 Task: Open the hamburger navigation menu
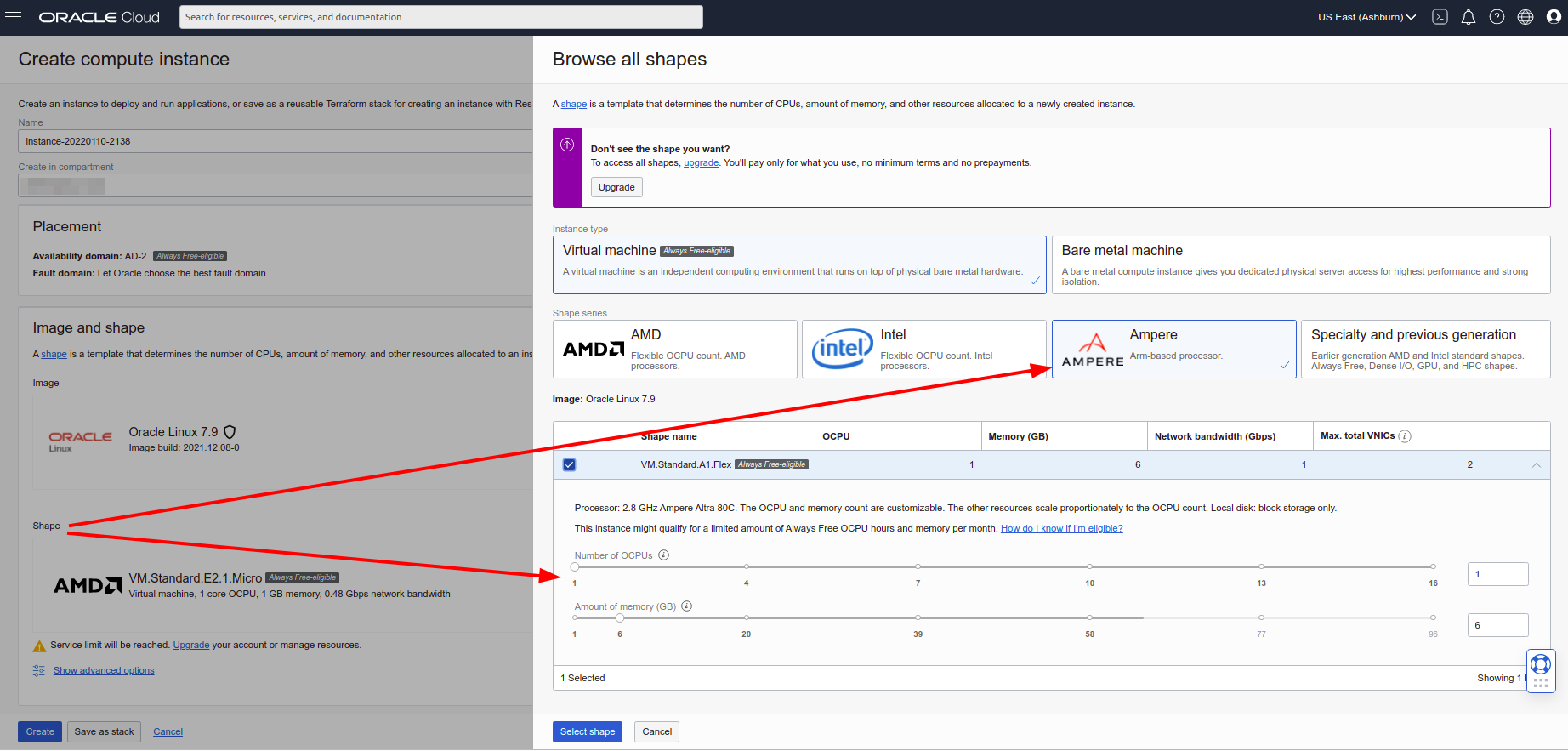[x=14, y=17]
